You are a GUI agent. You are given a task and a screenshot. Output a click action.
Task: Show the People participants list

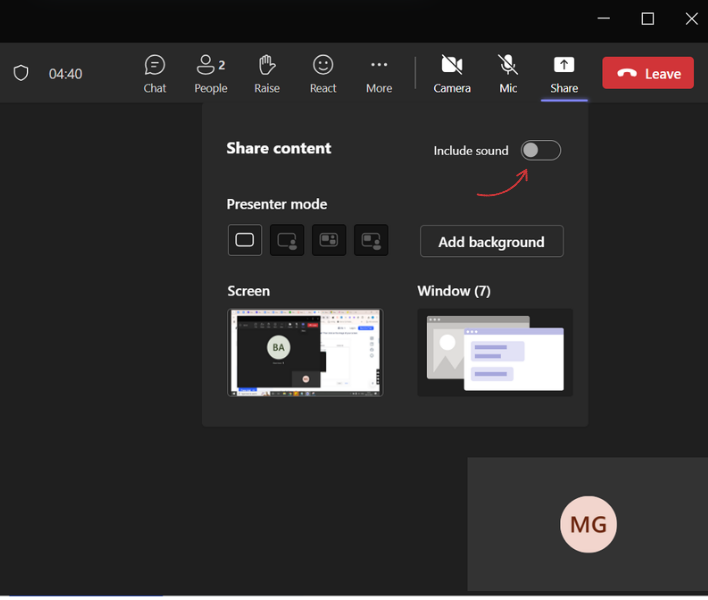click(211, 74)
